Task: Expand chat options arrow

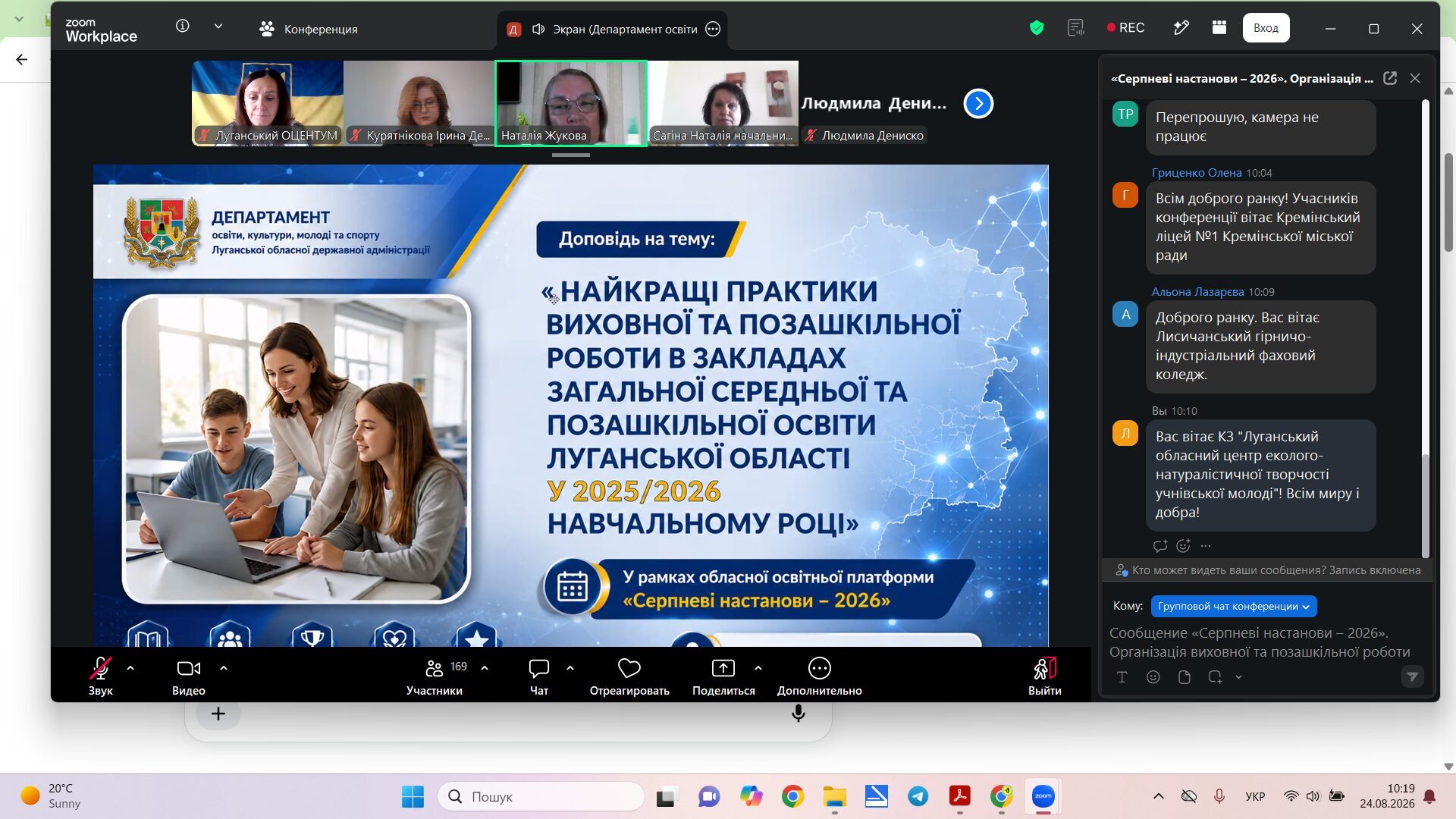Action: pyautogui.click(x=570, y=668)
